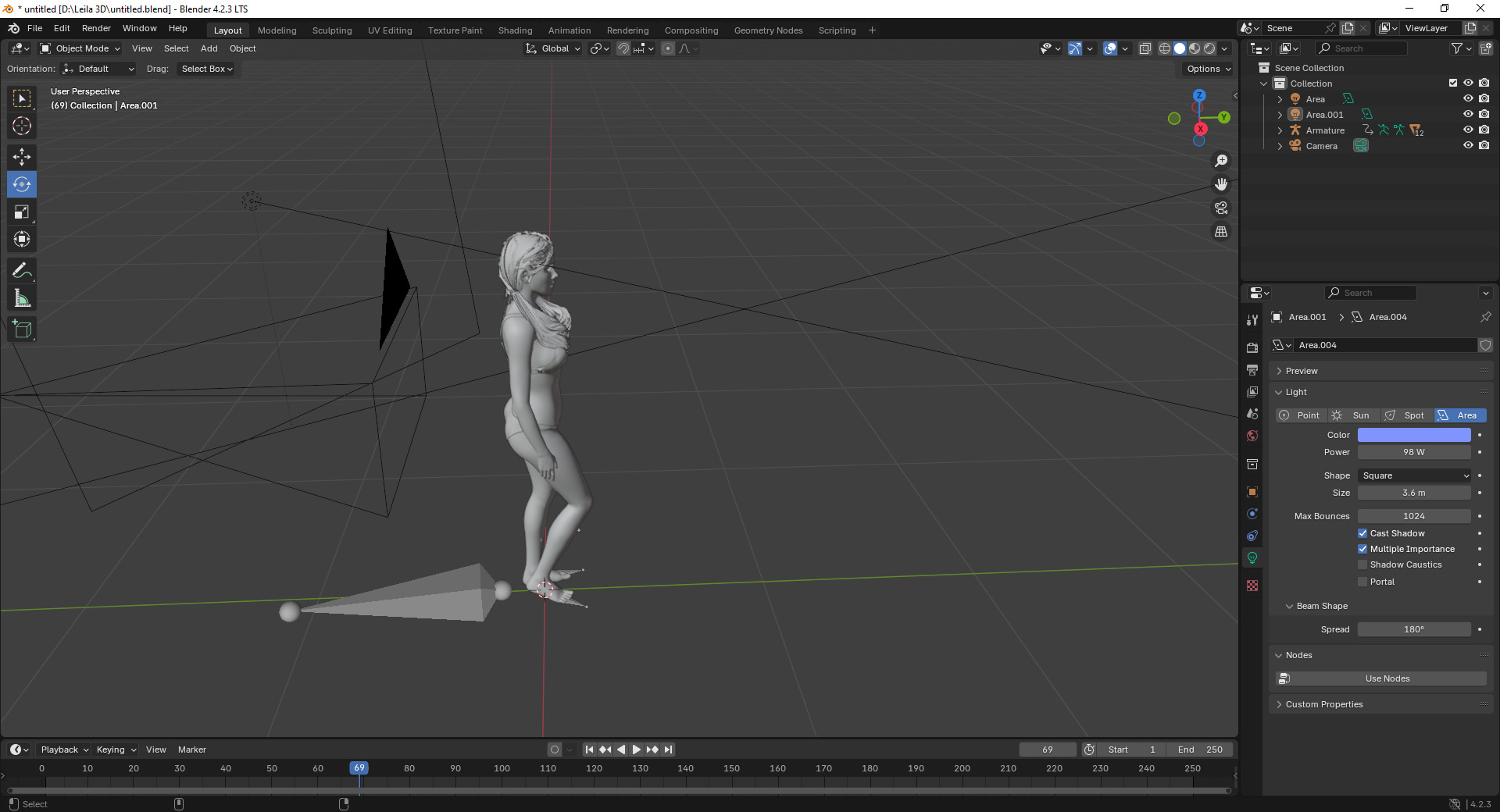Open the Object Mode dropdown
Viewport: 1500px width, 812px height.
point(80,48)
